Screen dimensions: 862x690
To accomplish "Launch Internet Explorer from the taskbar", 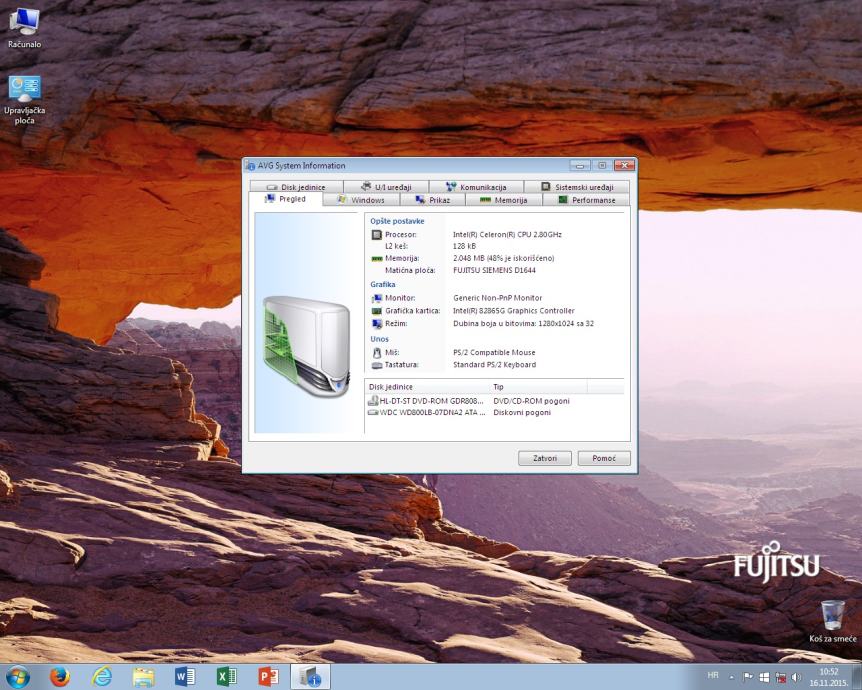I will (102, 677).
